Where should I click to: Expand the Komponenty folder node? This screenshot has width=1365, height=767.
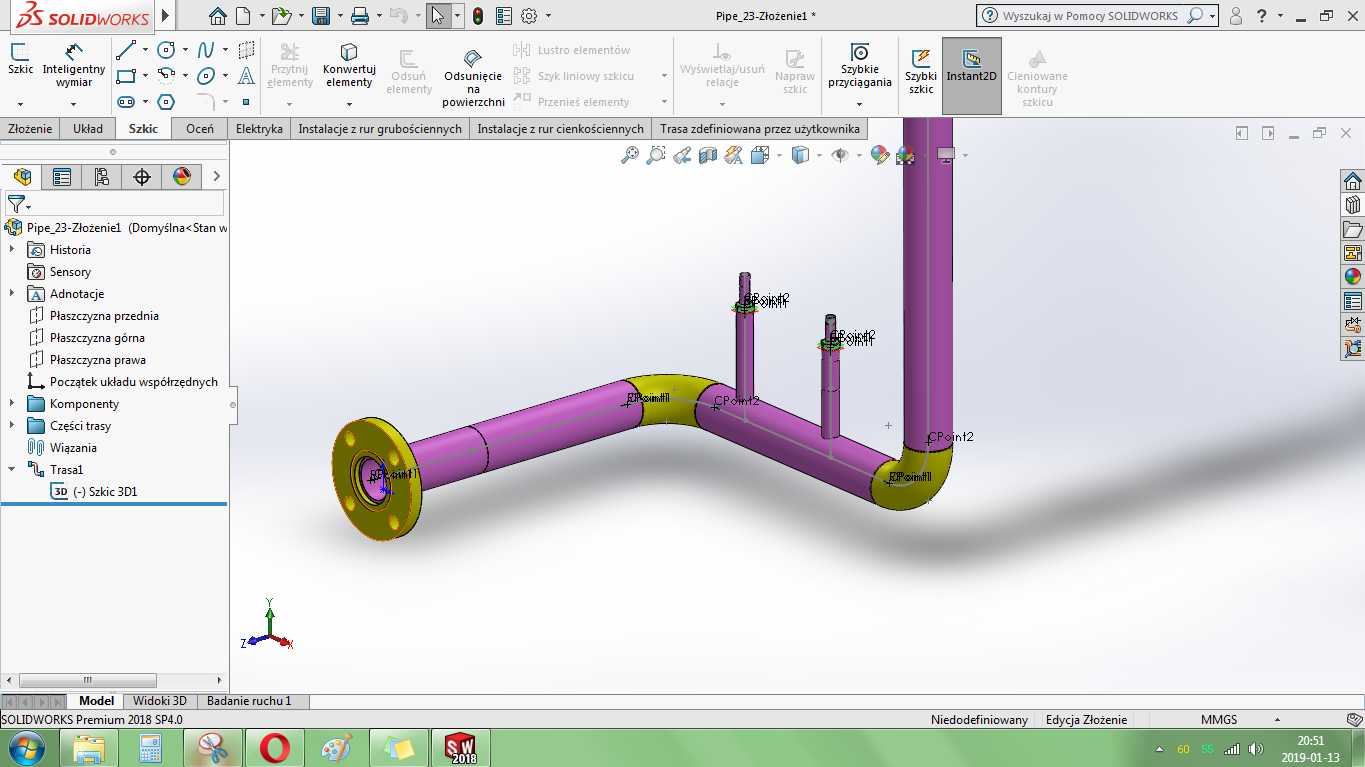(x=12, y=403)
